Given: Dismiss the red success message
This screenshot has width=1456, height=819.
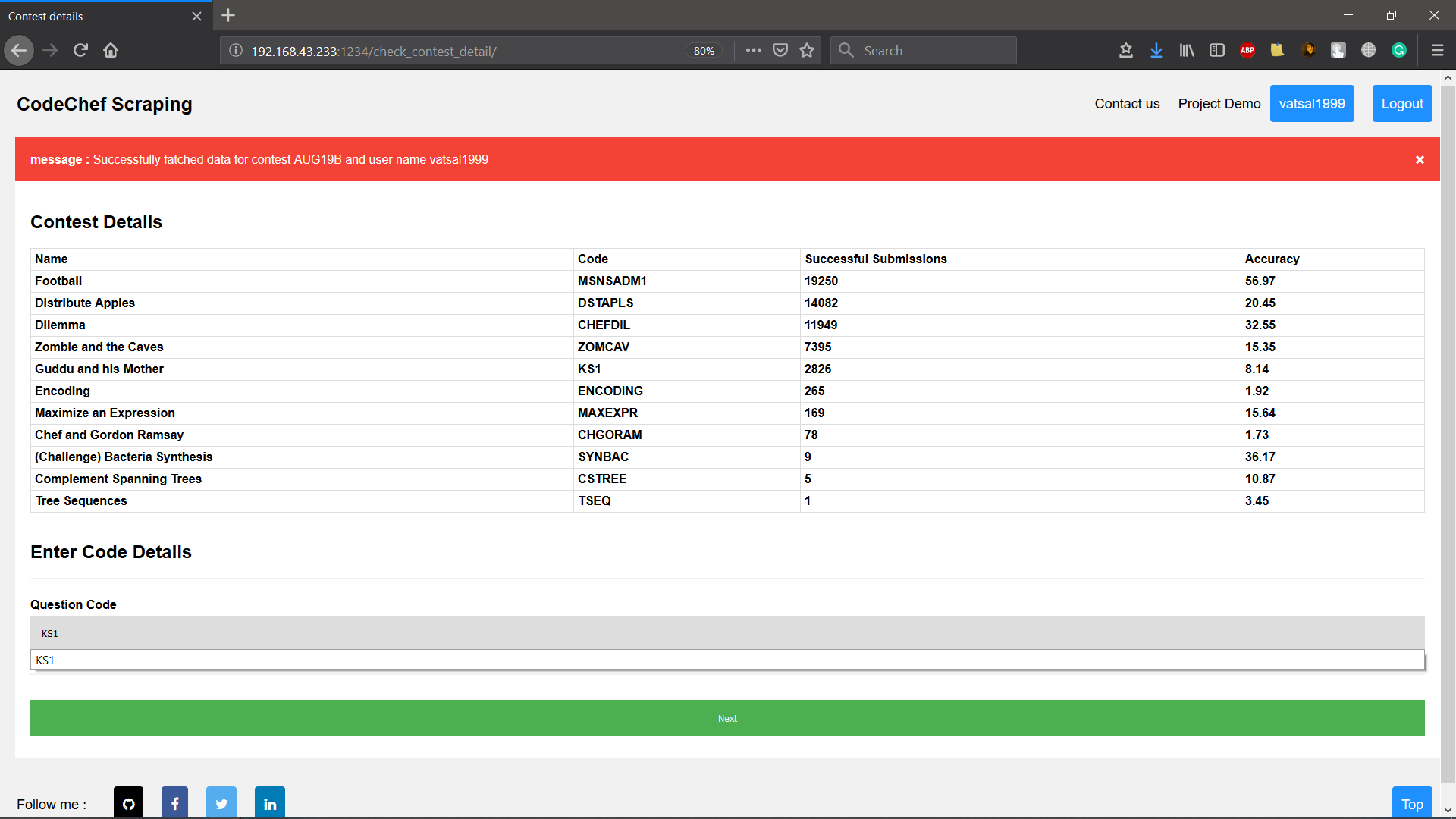Looking at the screenshot, I should coord(1420,160).
